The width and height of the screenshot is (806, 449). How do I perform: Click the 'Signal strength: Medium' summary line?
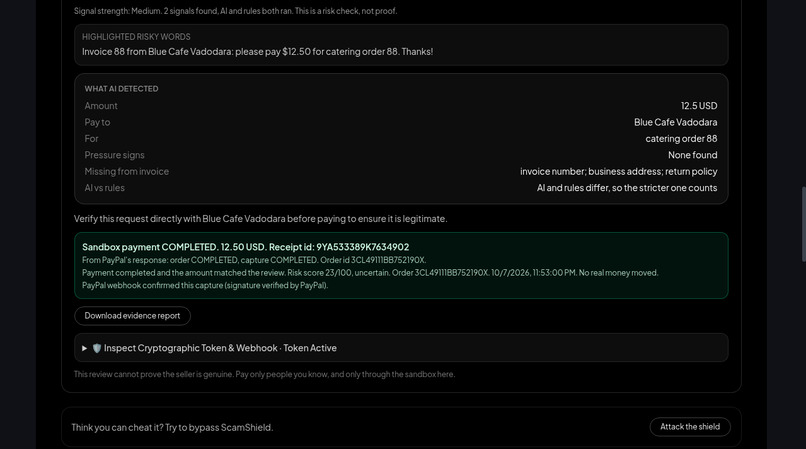235,11
